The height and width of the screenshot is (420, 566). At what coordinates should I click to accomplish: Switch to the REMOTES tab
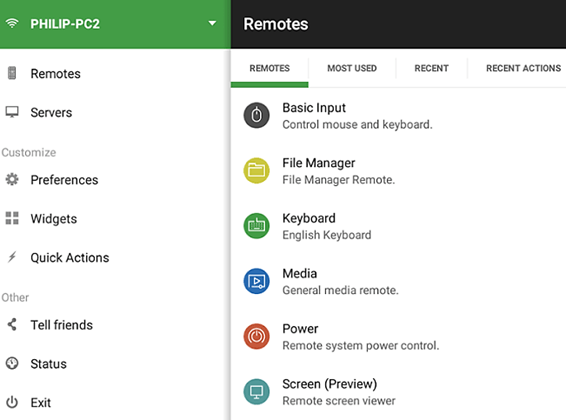click(x=270, y=68)
